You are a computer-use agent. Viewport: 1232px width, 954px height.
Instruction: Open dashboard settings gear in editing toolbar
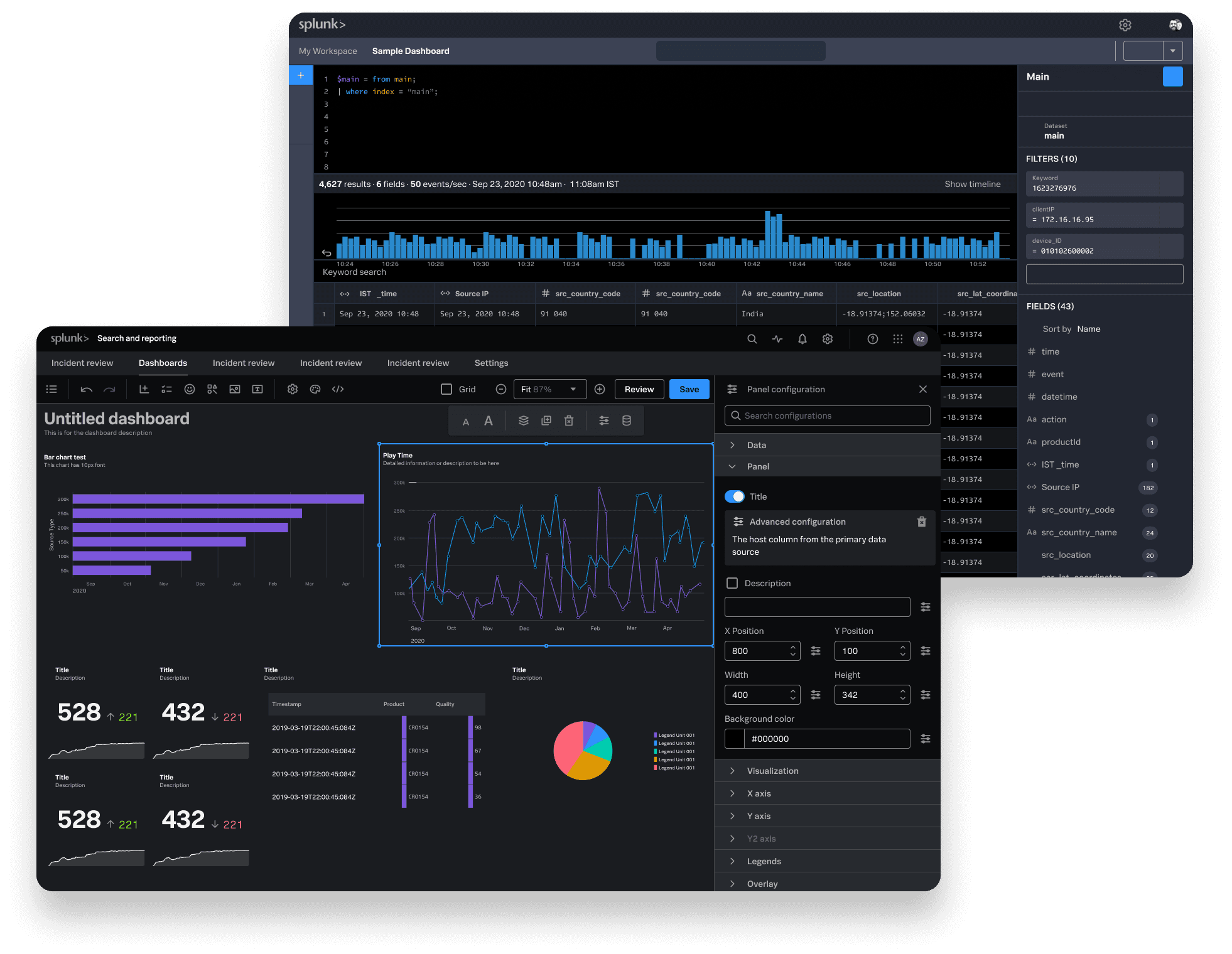(x=293, y=389)
